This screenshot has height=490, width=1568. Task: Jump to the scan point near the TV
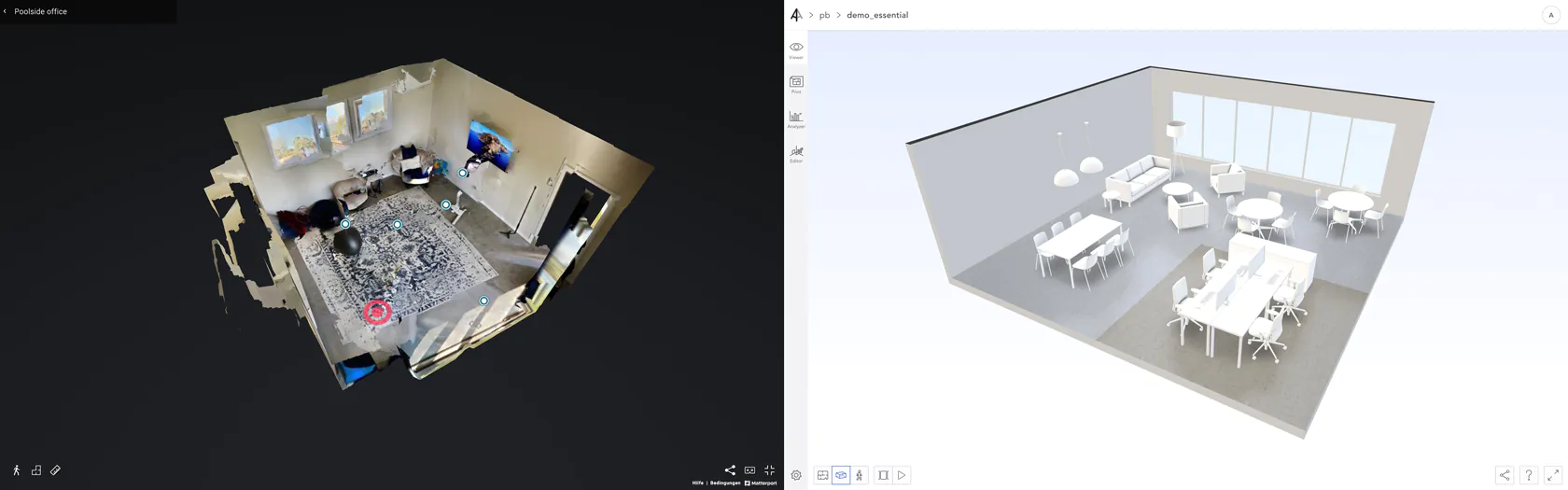click(x=463, y=173)
